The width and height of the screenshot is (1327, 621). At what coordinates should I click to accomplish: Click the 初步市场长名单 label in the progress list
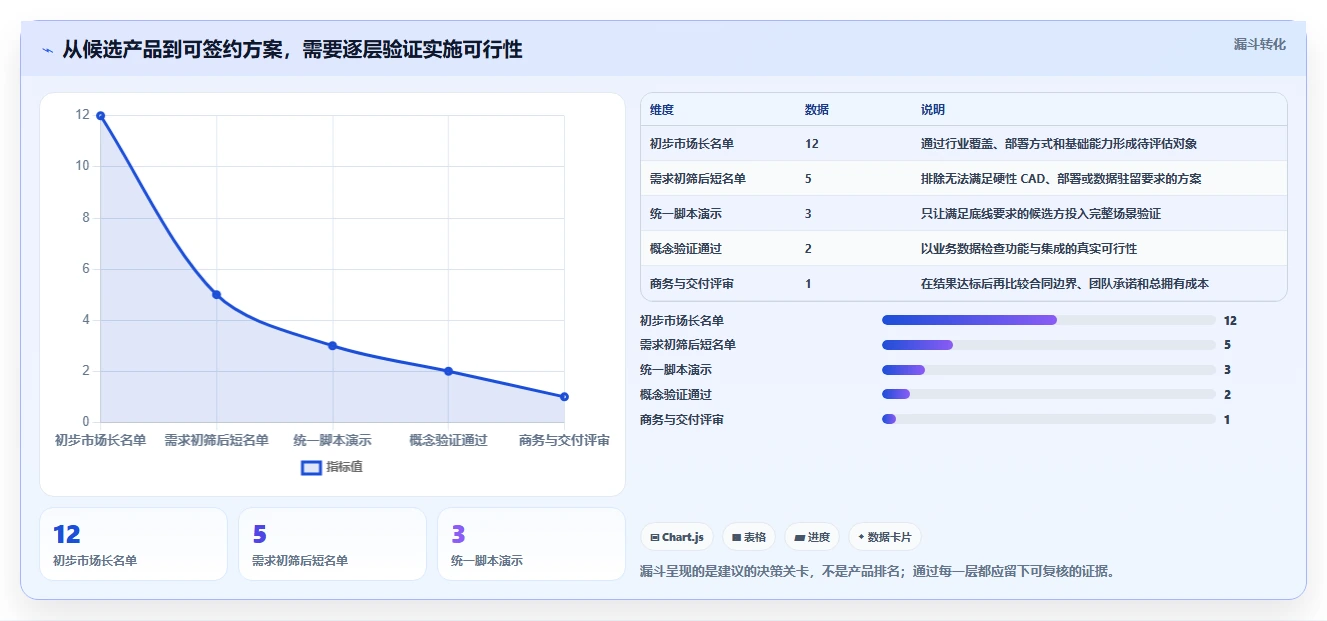click(x=682, y=321)
